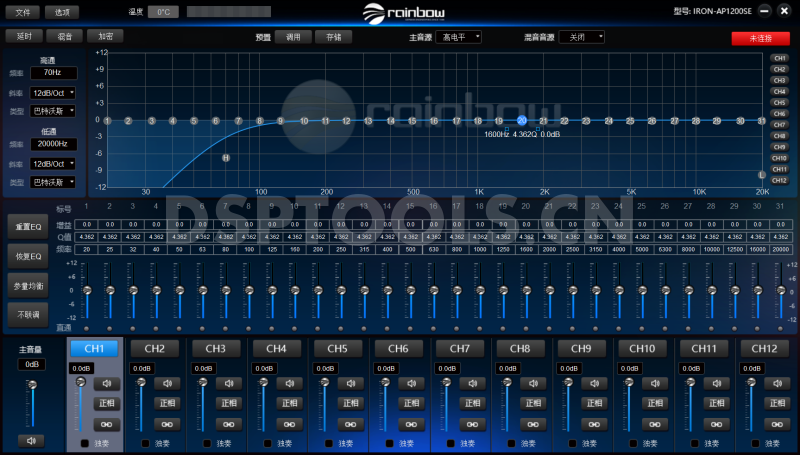Click the 1000 Hz EQ band slider knob
This screenshot has height=455, width=800.
[x=480, y=290]
